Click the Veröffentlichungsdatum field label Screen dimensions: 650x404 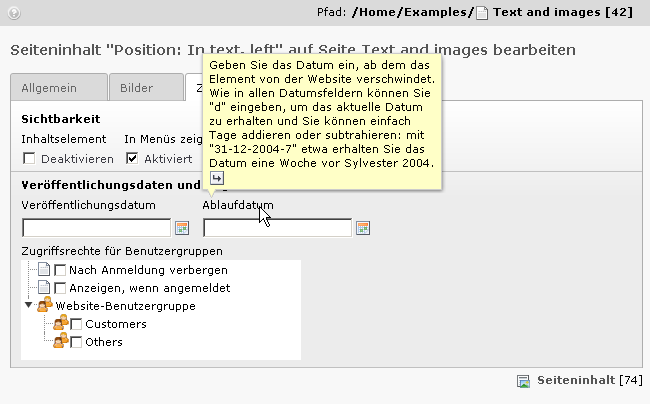(x=88, y=205)
